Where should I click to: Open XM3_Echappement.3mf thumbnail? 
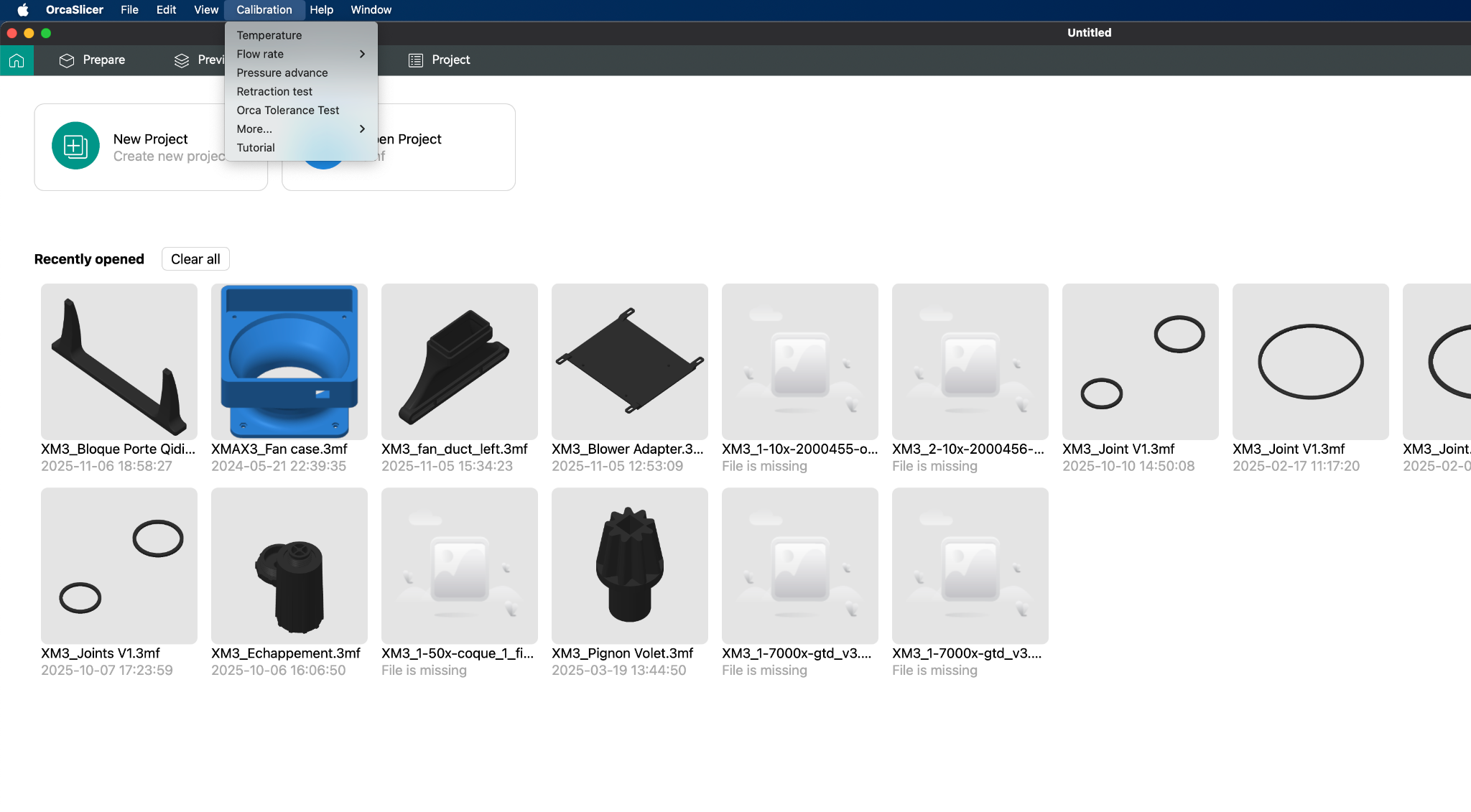tap(289, 566)
